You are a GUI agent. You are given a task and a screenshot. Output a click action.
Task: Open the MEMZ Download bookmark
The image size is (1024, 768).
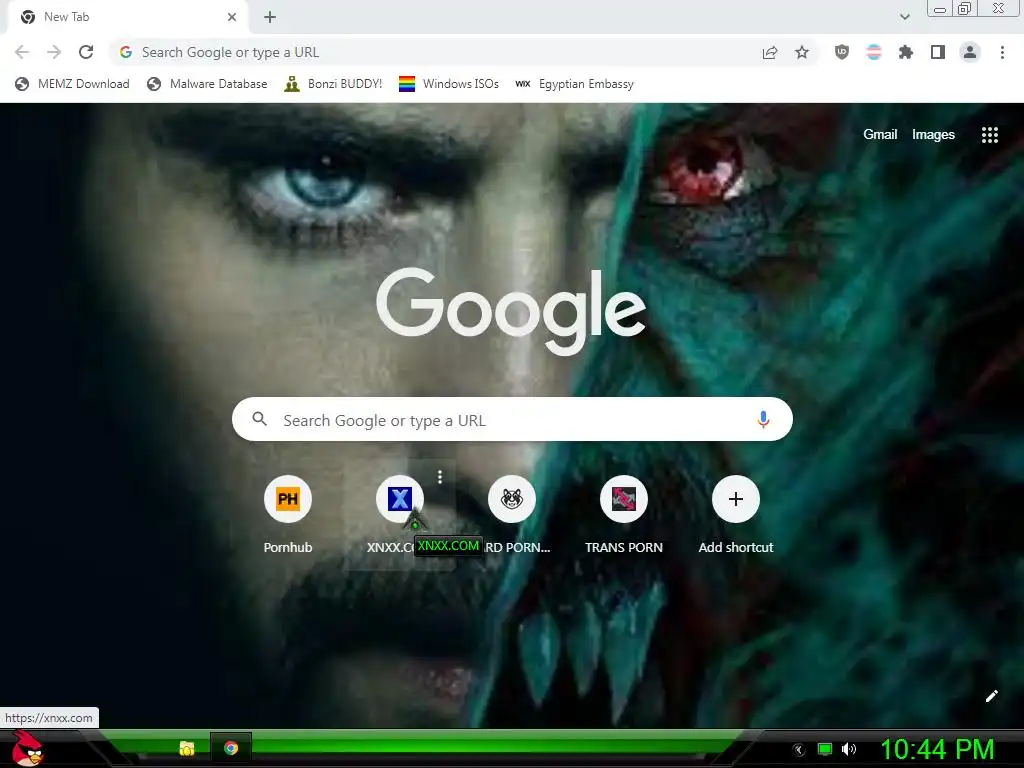click(72, 84)
